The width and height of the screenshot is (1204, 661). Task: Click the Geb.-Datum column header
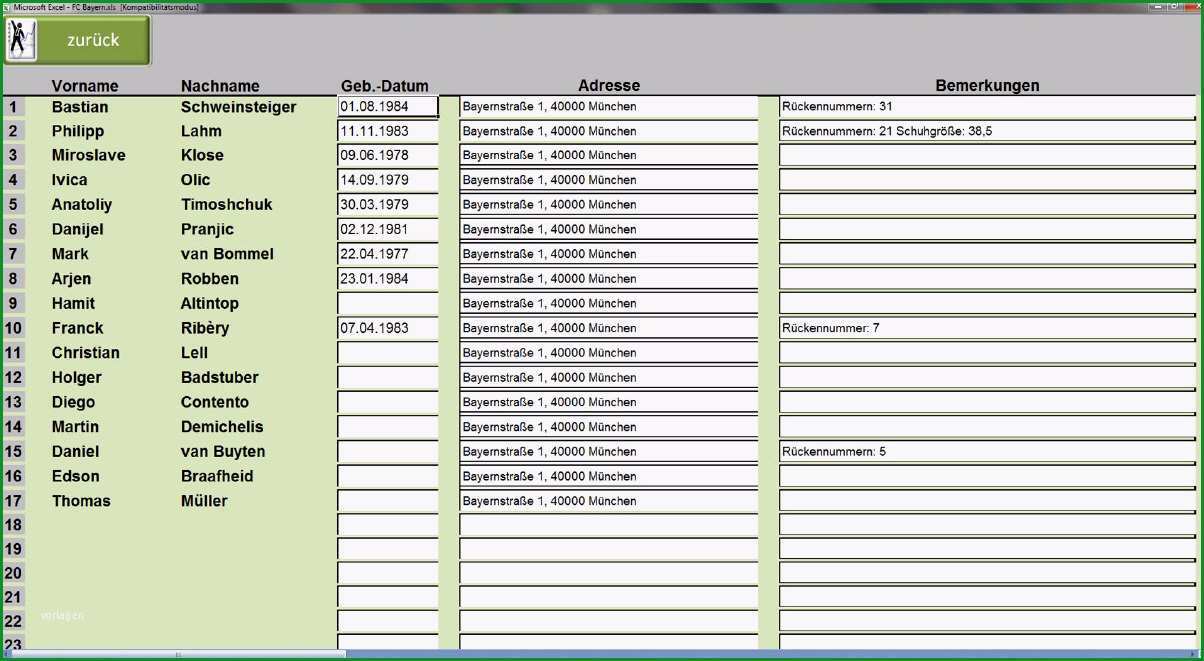tap(384, 86)
